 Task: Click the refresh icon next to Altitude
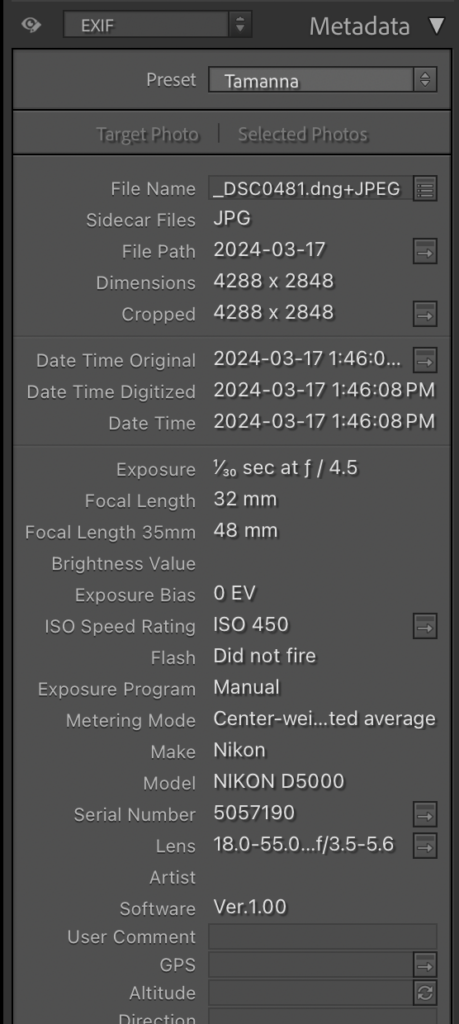pos(425,993)
